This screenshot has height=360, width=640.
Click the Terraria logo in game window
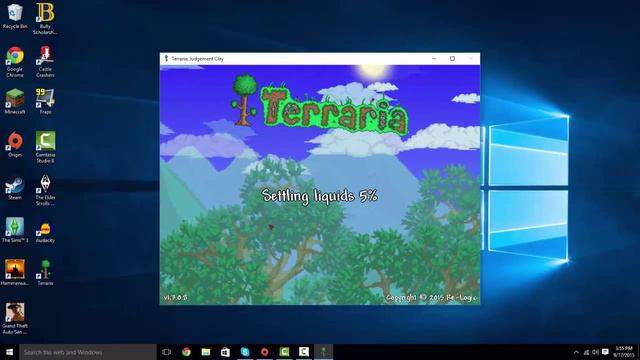pyautogui.click(x=320, y=104)
